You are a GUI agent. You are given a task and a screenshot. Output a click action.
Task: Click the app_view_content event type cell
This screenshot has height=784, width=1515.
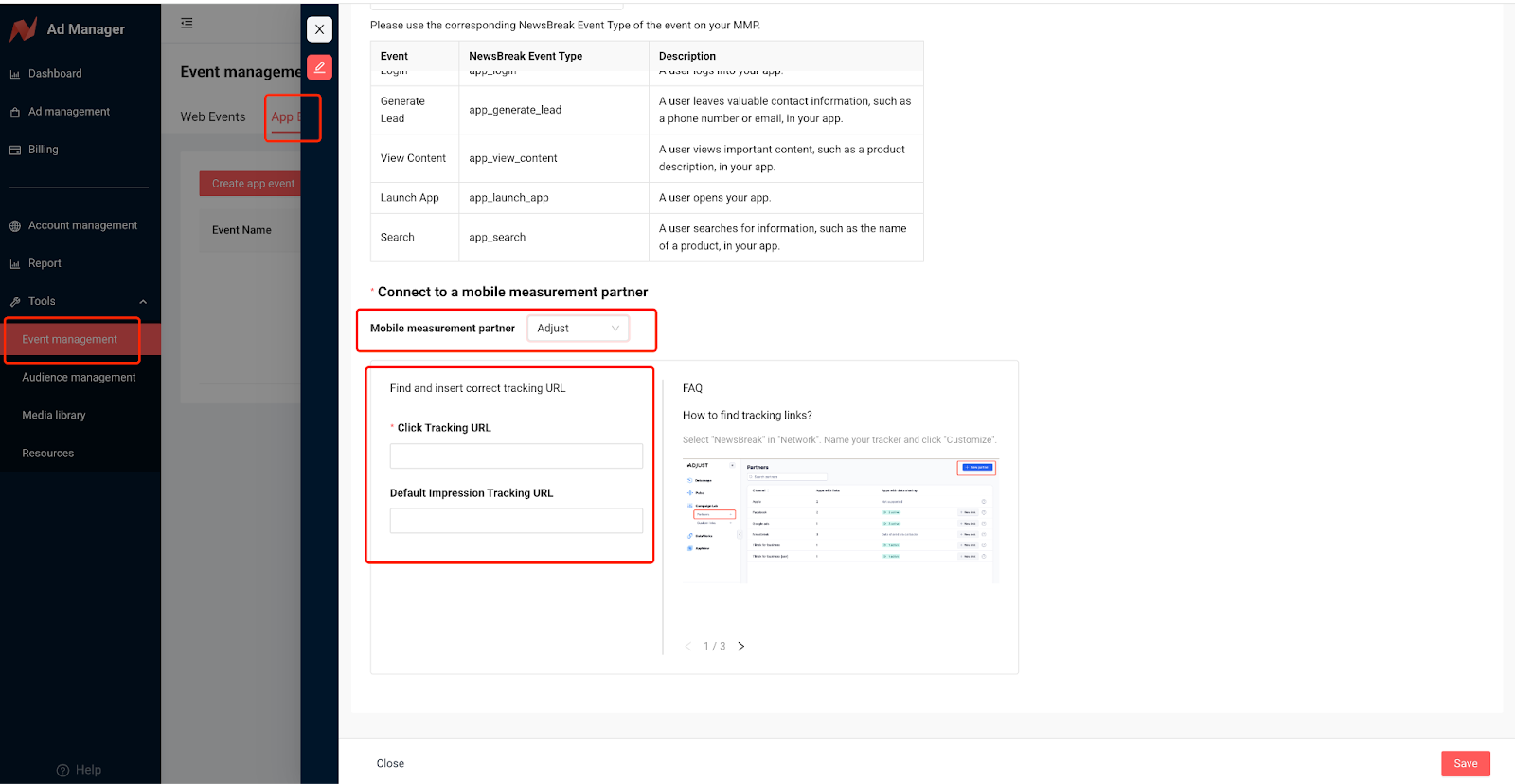pyautogui.click(x=554, y=158)
